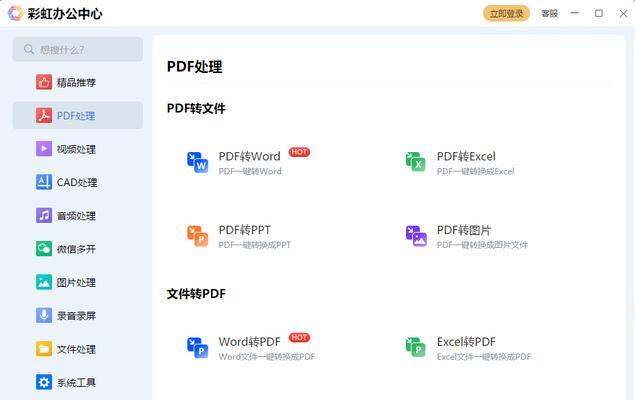Launch the PDF转图片 title

[x=464, y=230]
